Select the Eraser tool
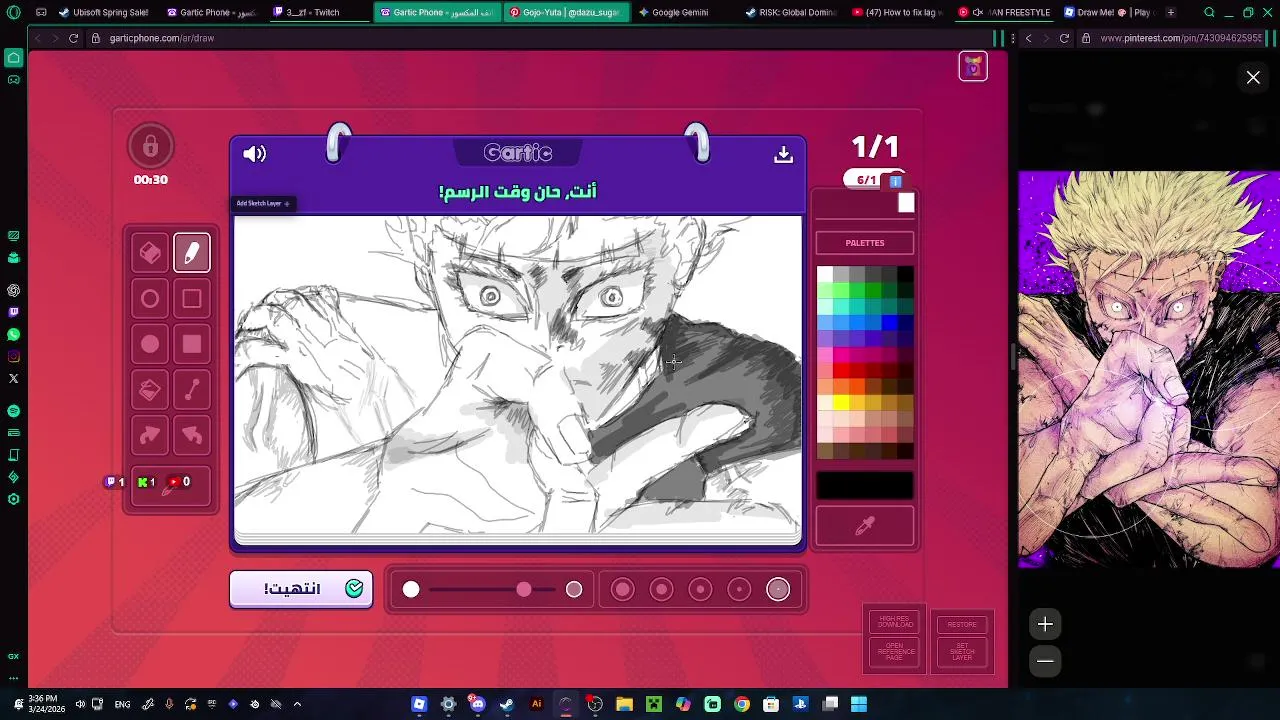The image size is (1280, 720). point(150,253)
